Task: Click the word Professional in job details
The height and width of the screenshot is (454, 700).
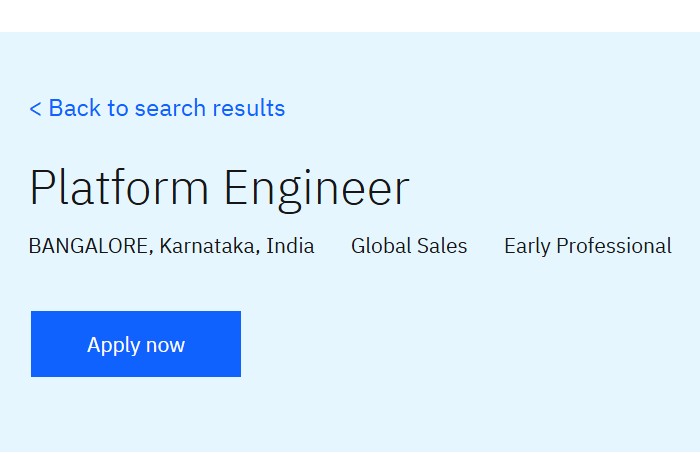Action: (x=614, y=246)
